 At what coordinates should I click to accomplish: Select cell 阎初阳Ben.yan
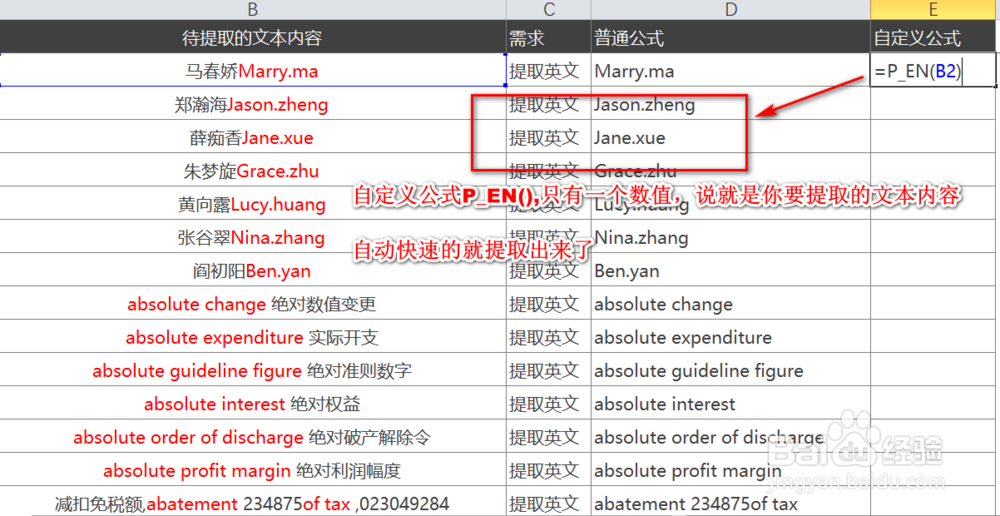click(253, 270)
